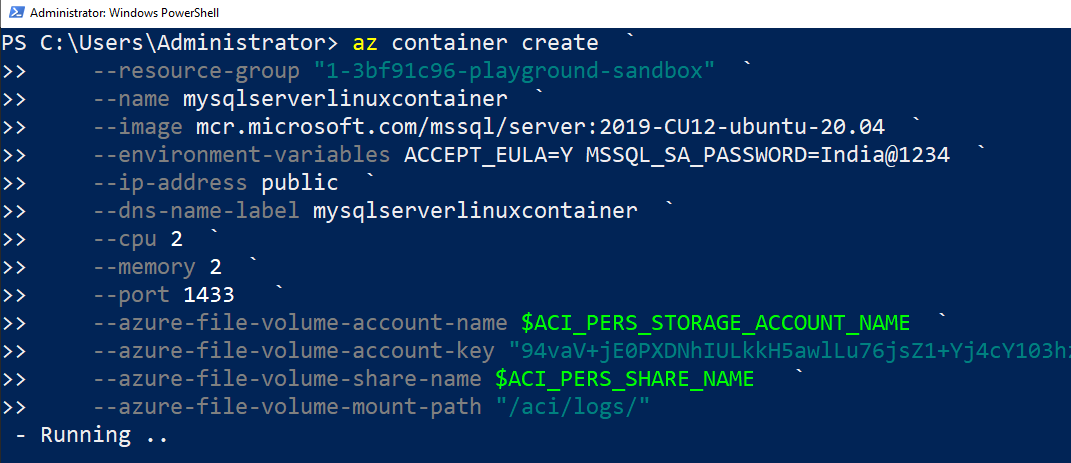This screenshot has width=1071, height=463.
Task: Click the PS C:\Users\Administrator prompt text
Action: (169, 43)
